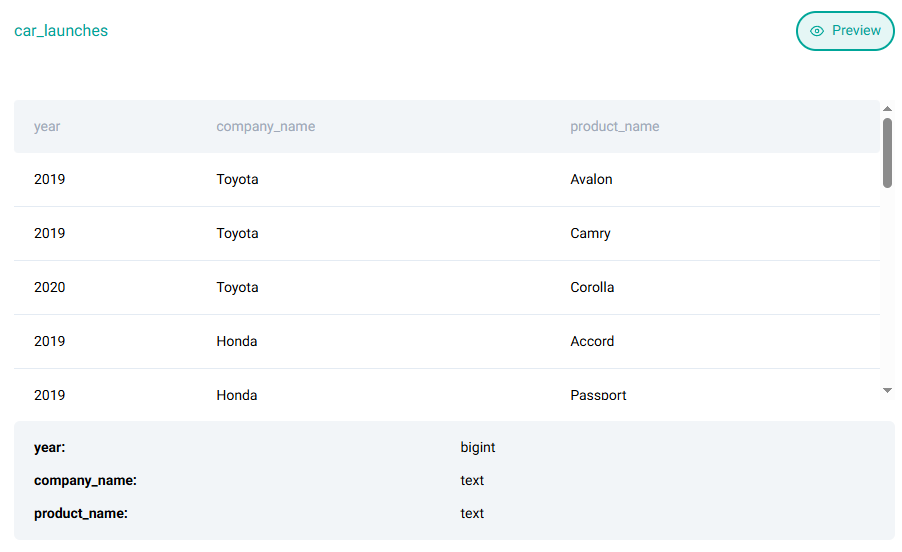Select the Camry product cell

(590, 233)
